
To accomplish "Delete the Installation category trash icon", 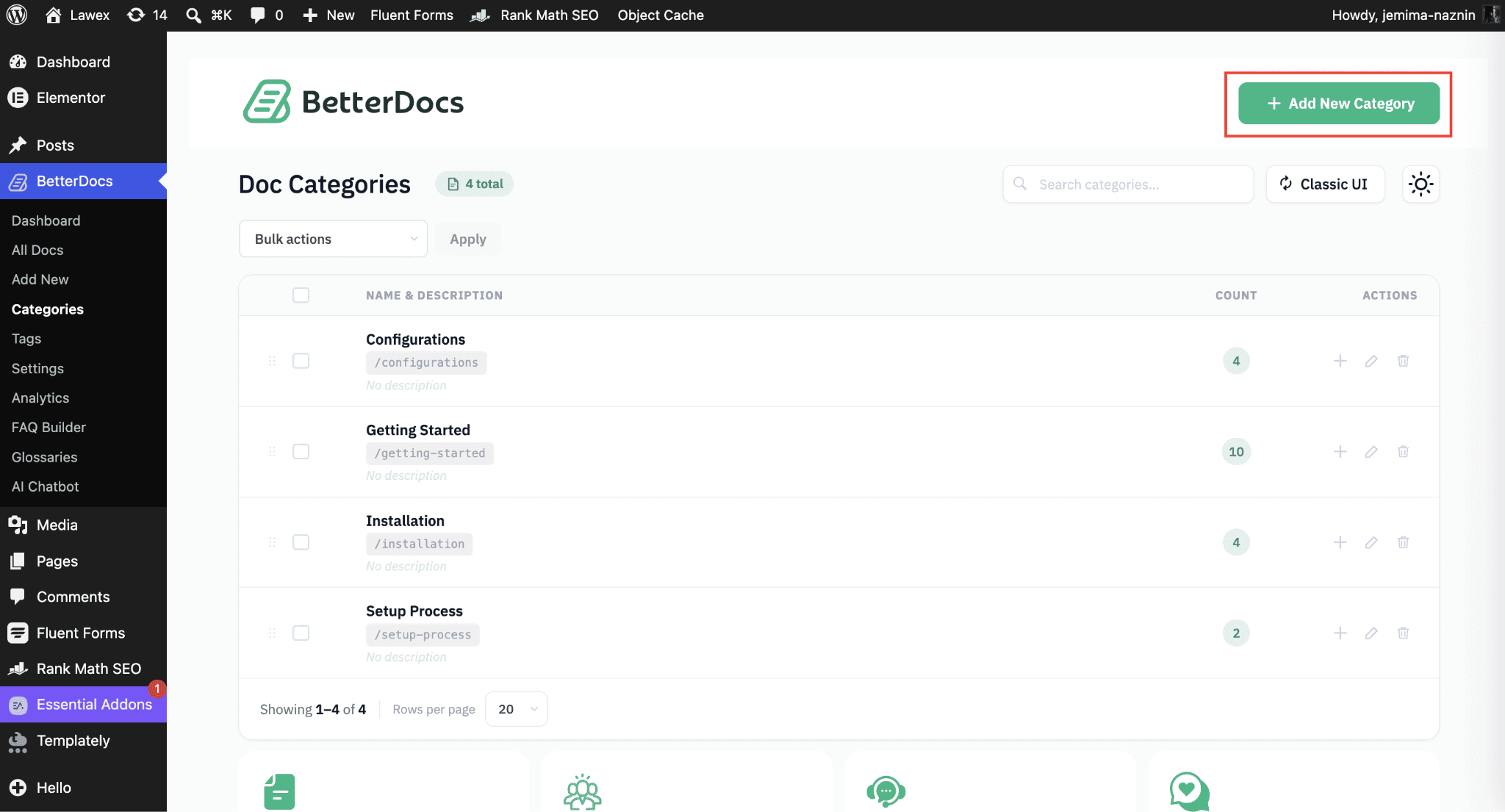I will (1403, 542).
